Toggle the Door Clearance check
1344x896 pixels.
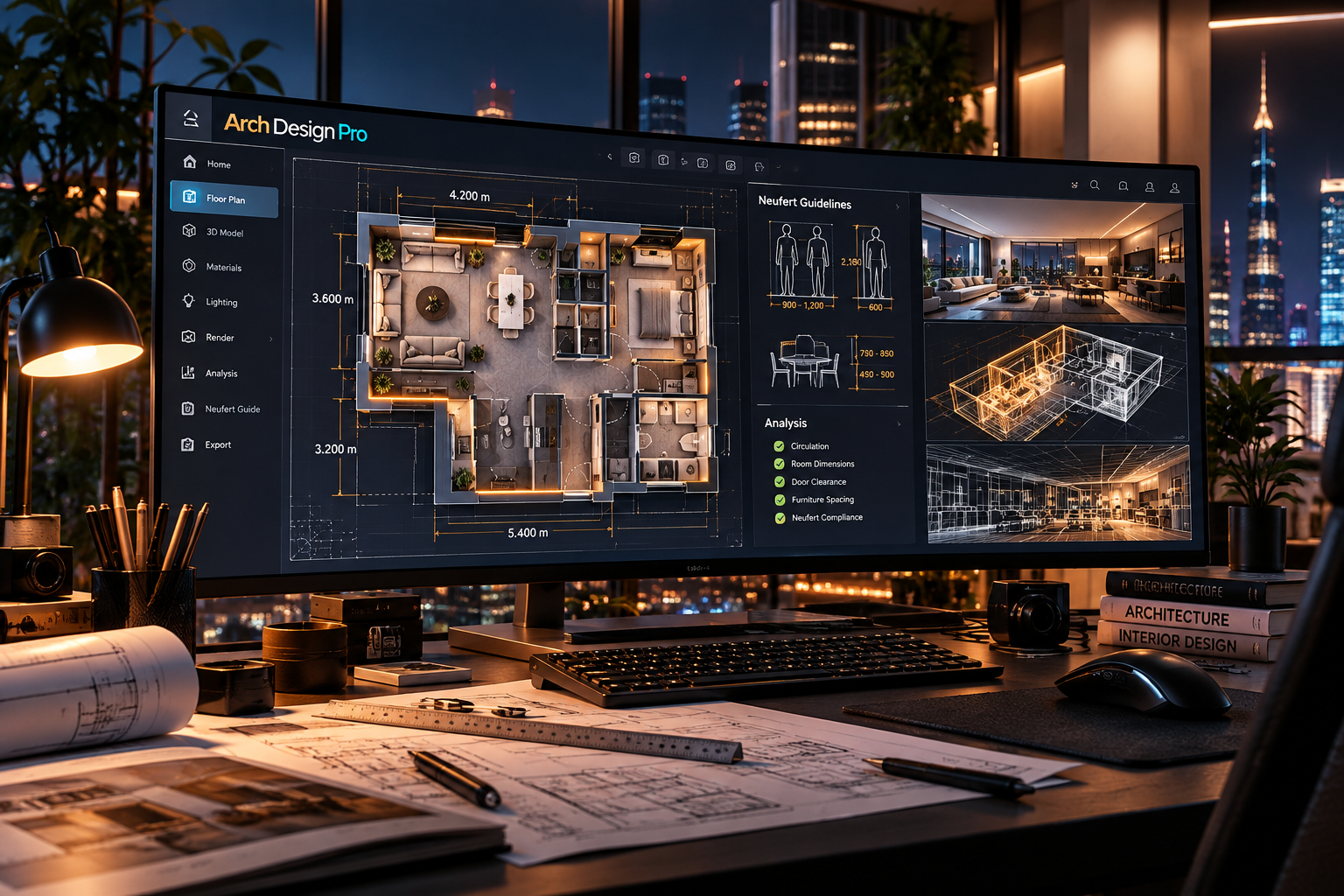click(x=779, y=482)
